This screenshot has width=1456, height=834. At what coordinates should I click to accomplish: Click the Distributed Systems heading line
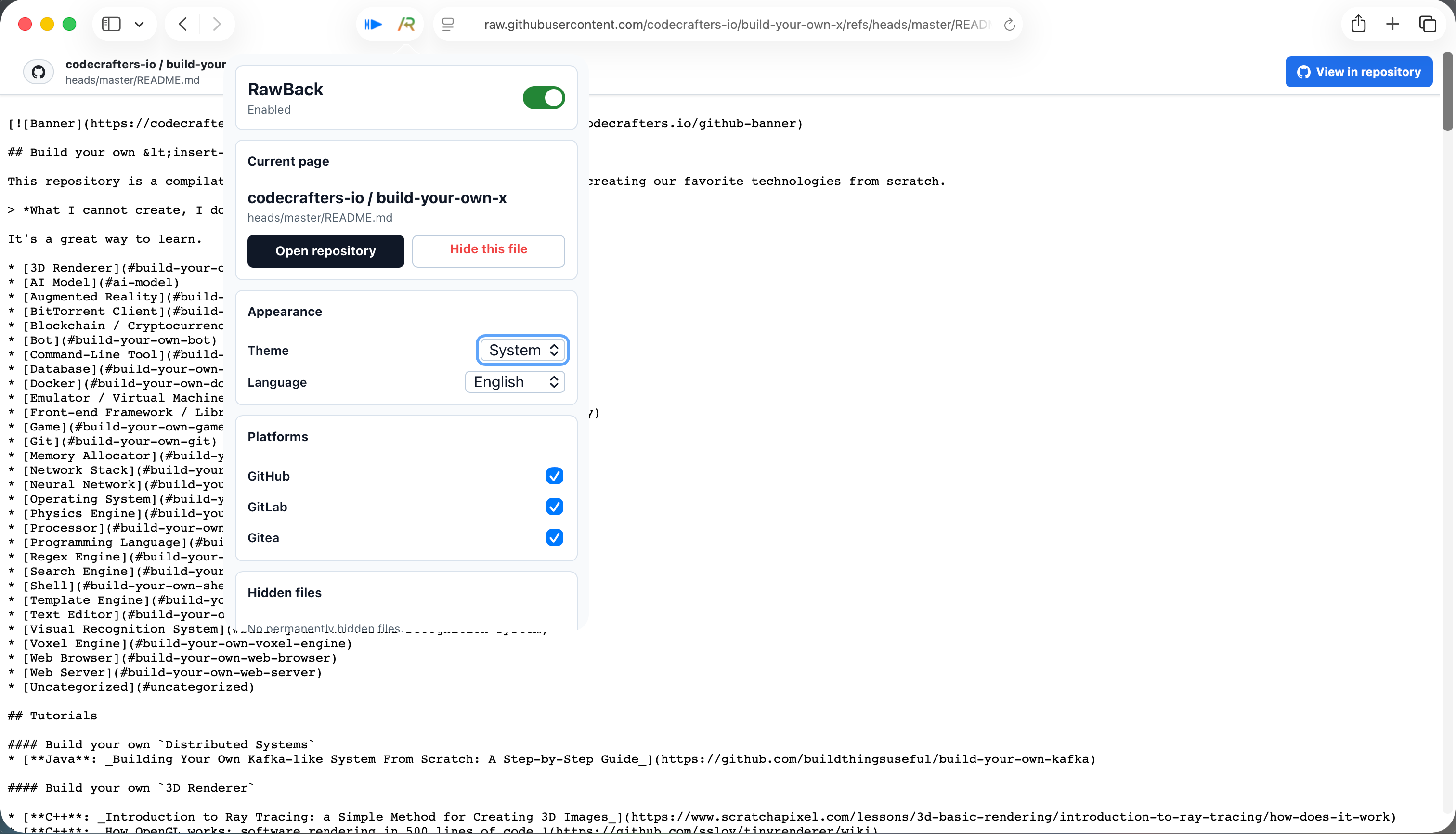pyautogui.click(x=161, y=744)
